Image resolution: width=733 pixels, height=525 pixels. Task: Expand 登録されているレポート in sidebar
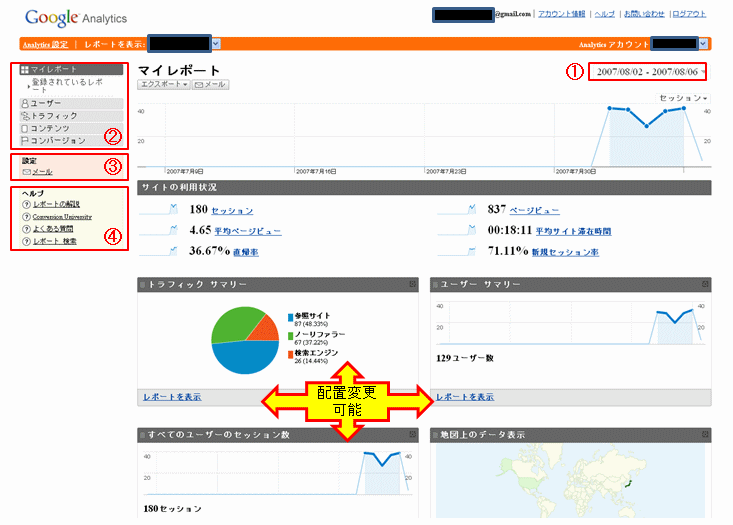pos(67,86)
